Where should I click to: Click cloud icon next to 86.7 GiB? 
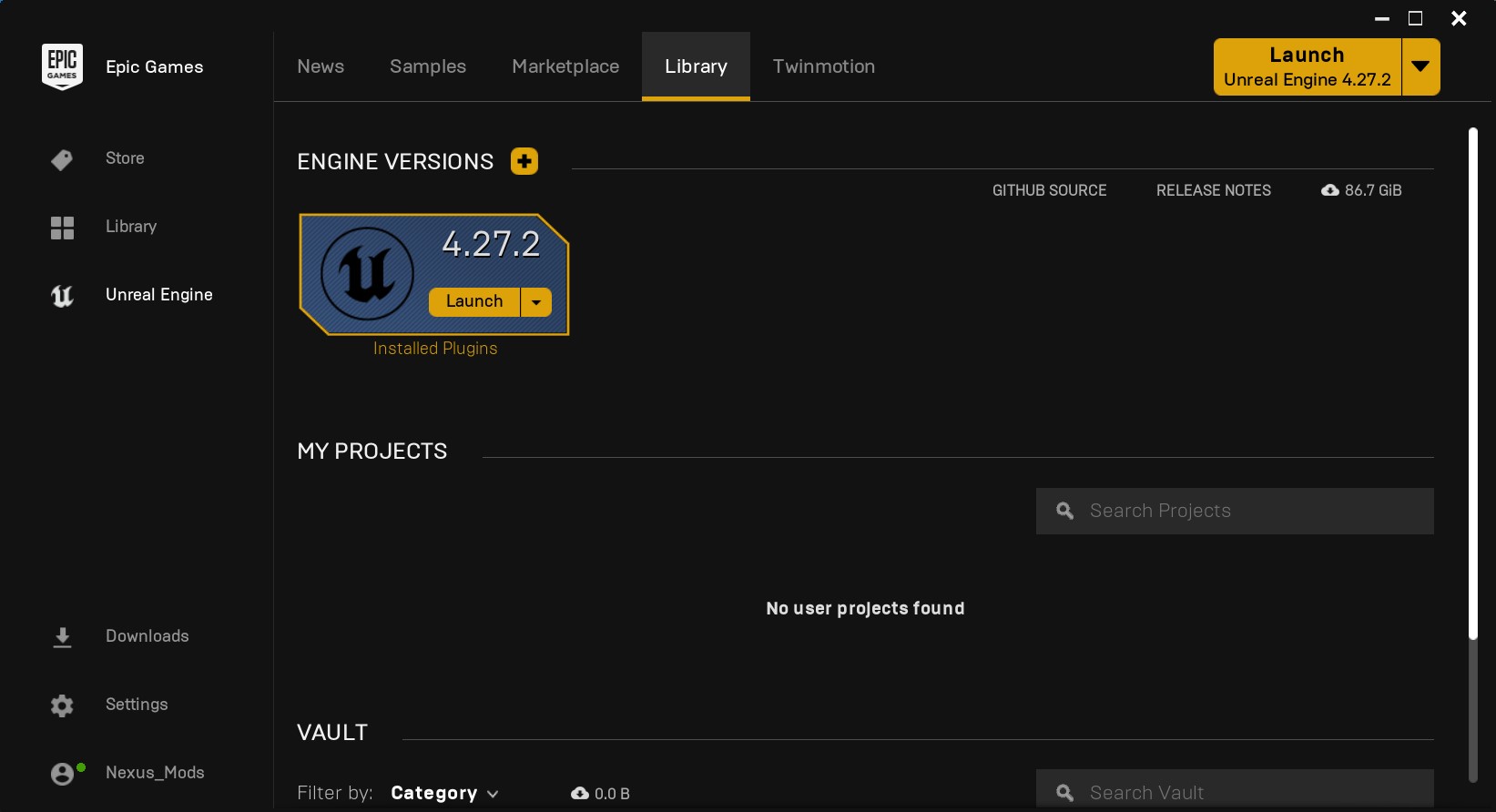(x=1330, y=190)
